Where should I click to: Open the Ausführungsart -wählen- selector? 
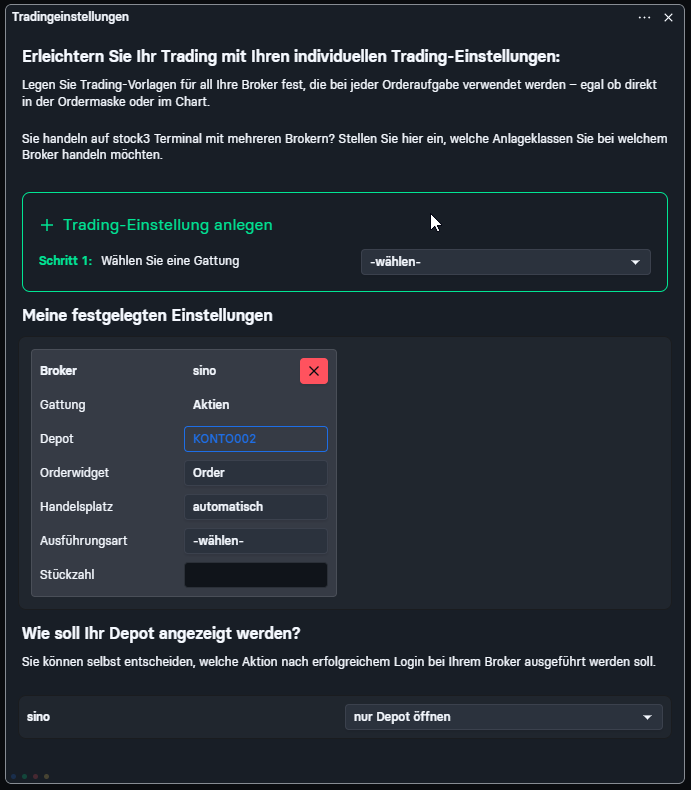[256, 541]
